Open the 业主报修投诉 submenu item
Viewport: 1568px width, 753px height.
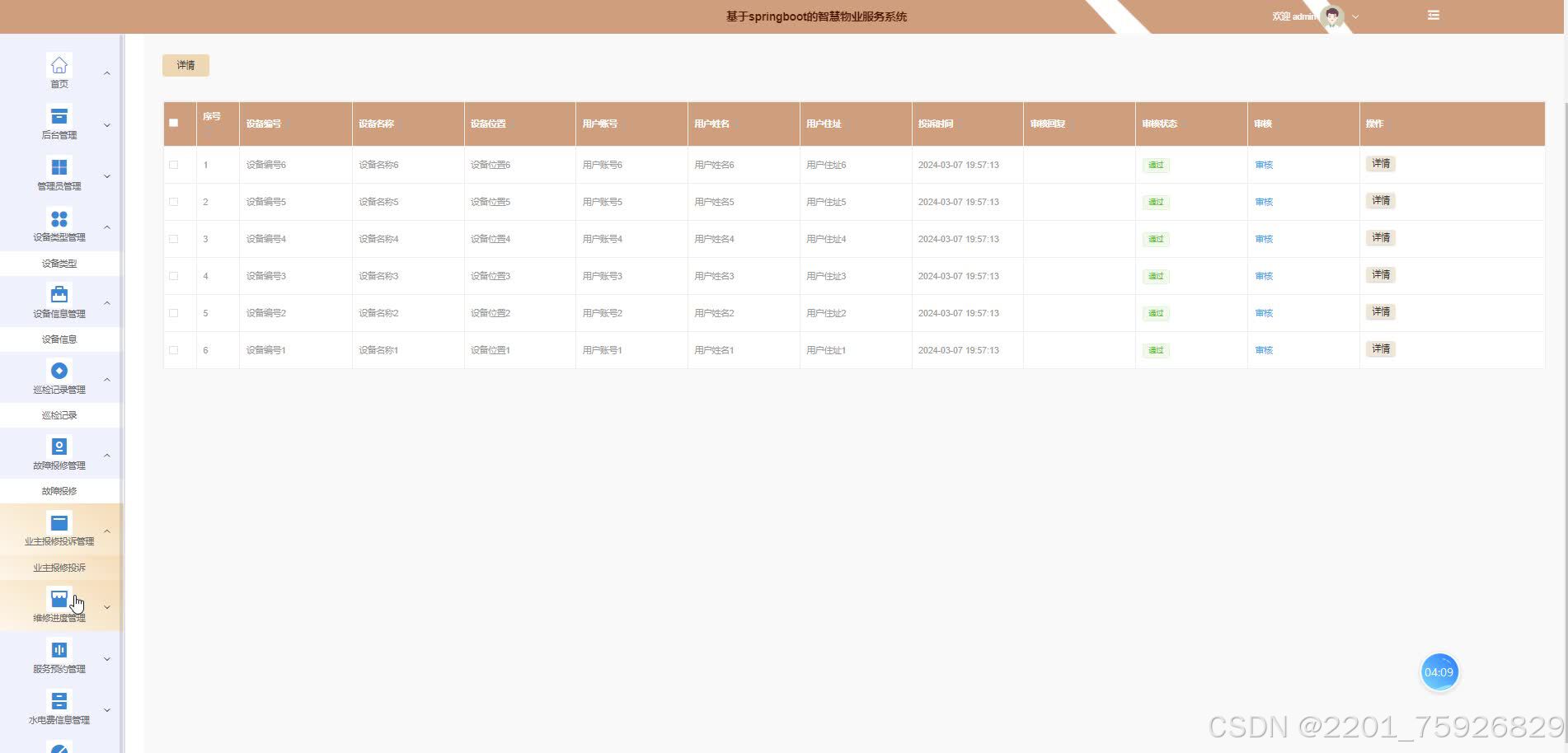59,568
